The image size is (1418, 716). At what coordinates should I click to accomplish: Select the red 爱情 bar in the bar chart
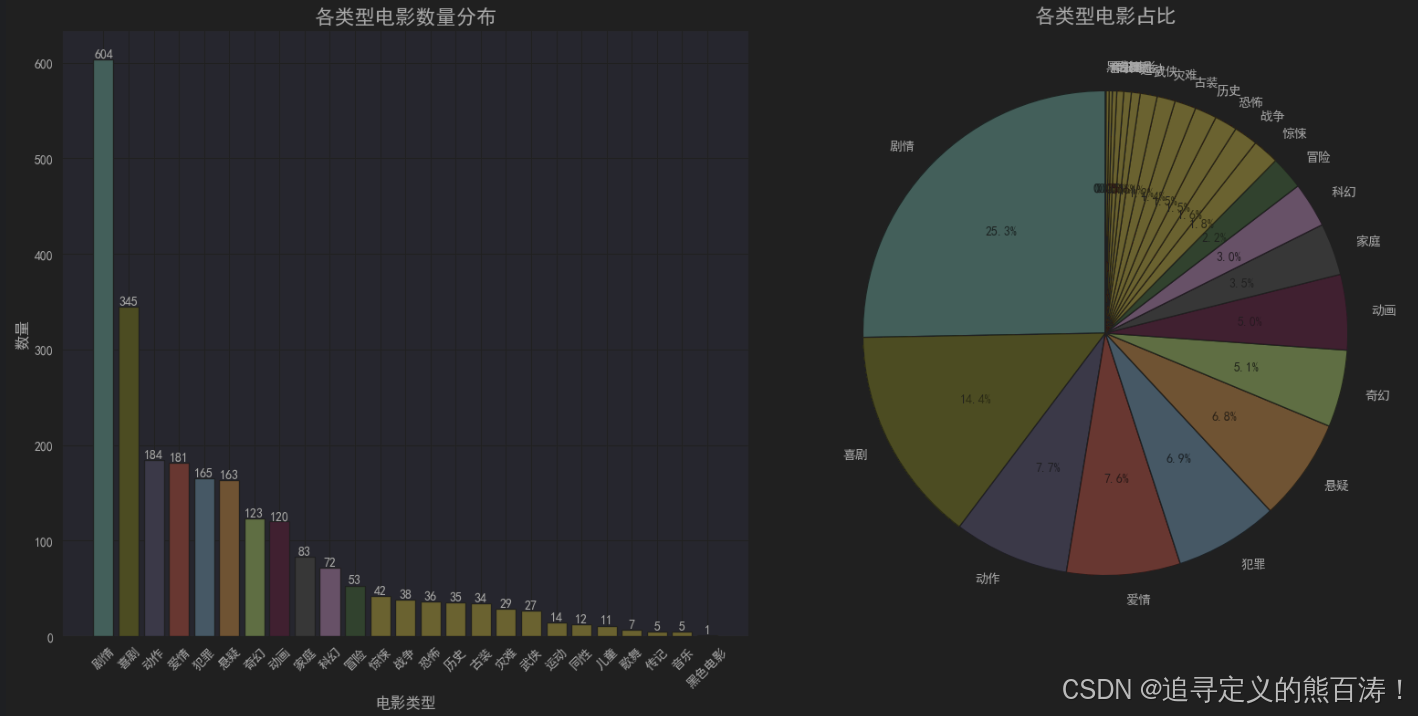tap(178, 550)
